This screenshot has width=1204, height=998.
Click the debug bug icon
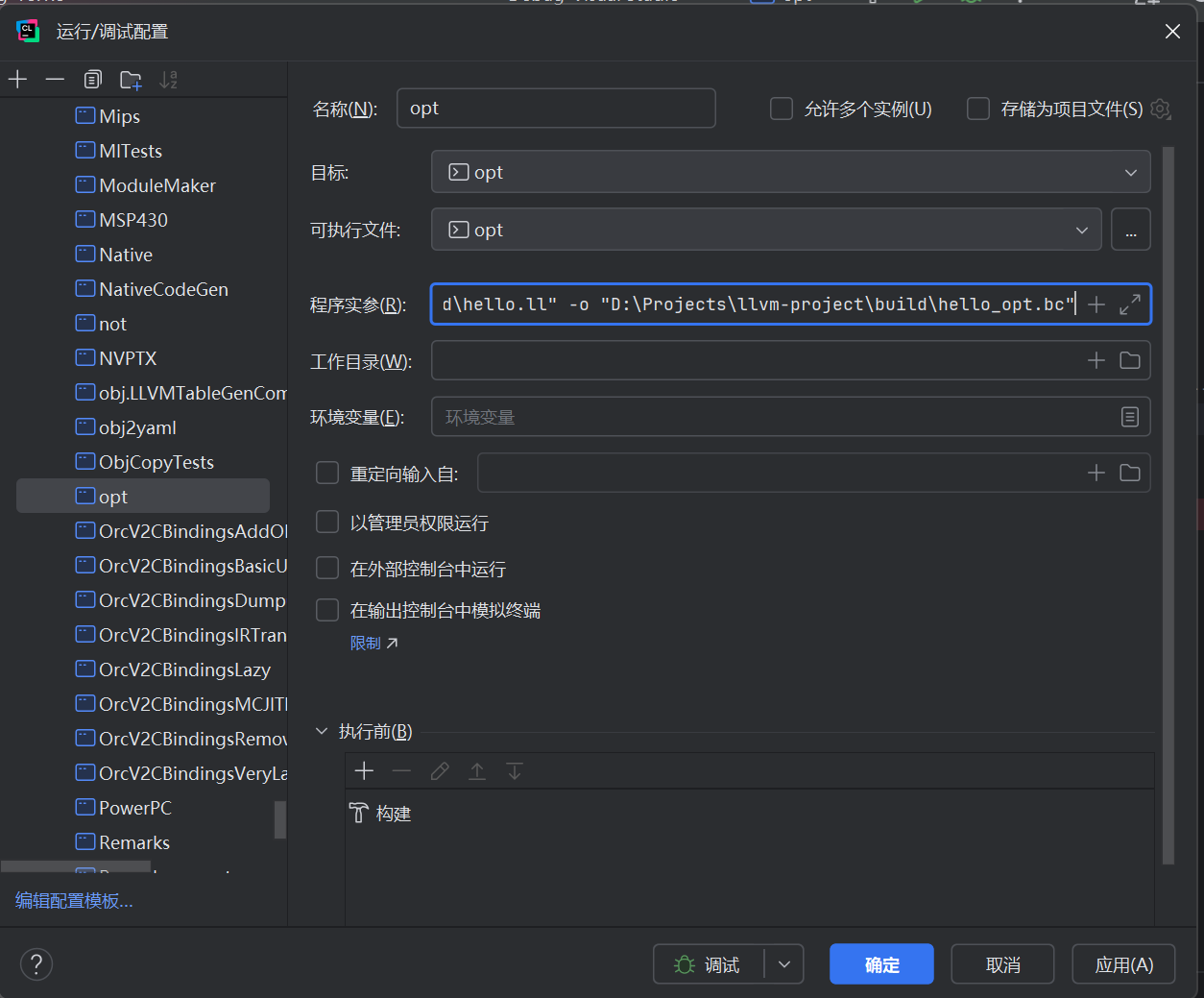click(685, 964)
